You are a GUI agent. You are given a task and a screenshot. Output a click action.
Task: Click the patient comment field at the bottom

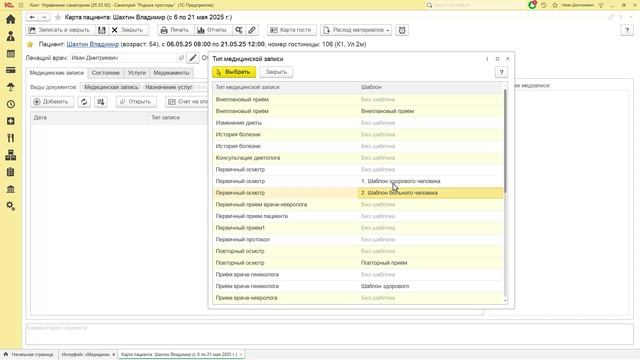[329, 334]
